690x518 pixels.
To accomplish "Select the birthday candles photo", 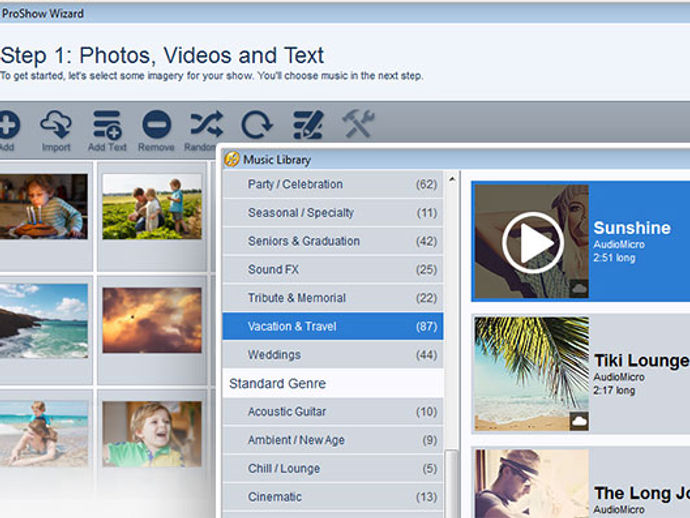I will click(x=44, y=206).
